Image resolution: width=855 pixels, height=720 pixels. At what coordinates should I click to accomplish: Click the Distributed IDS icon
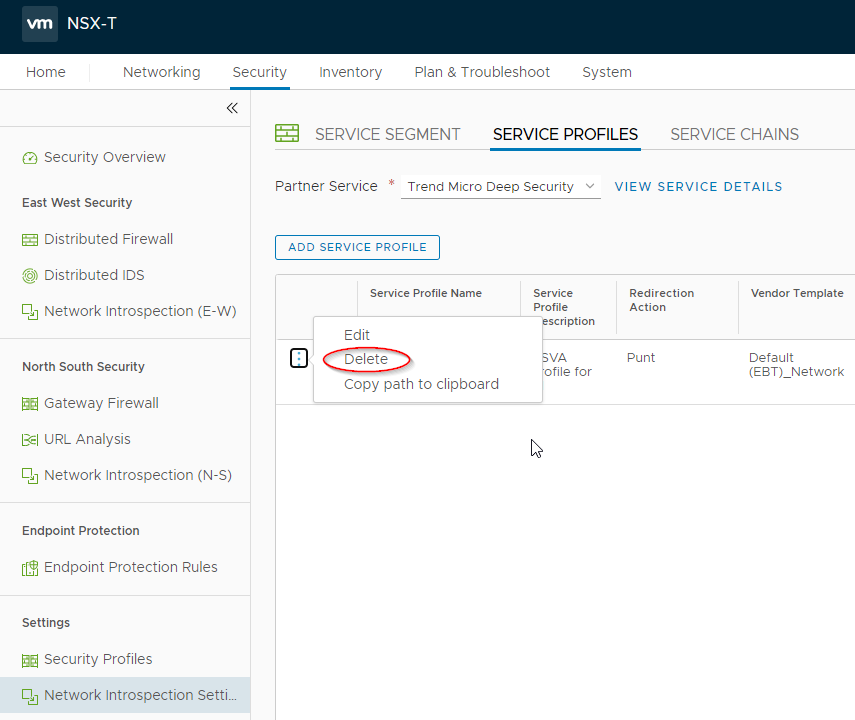[x=30, y=276]
